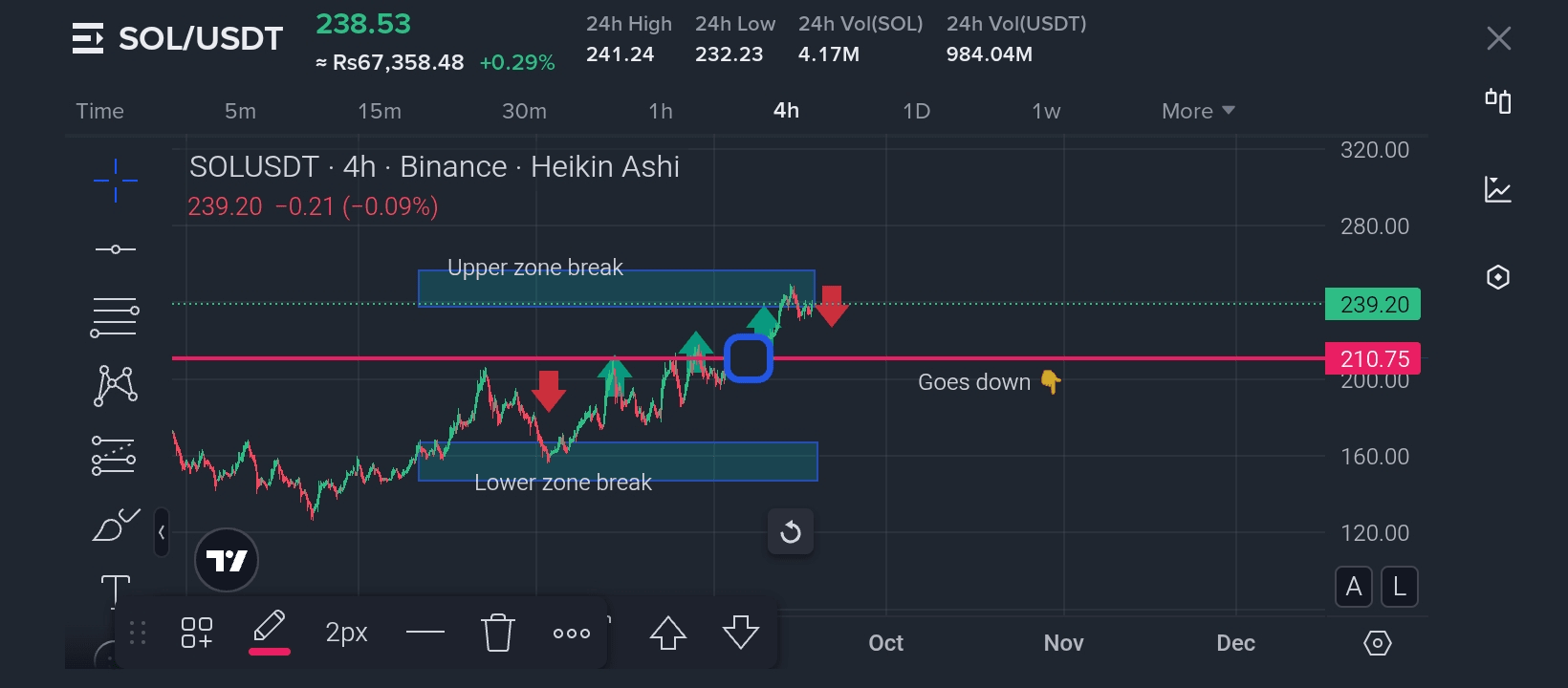
Task: Toggle auto scale with the A button
Action: tap(1354, 587)
